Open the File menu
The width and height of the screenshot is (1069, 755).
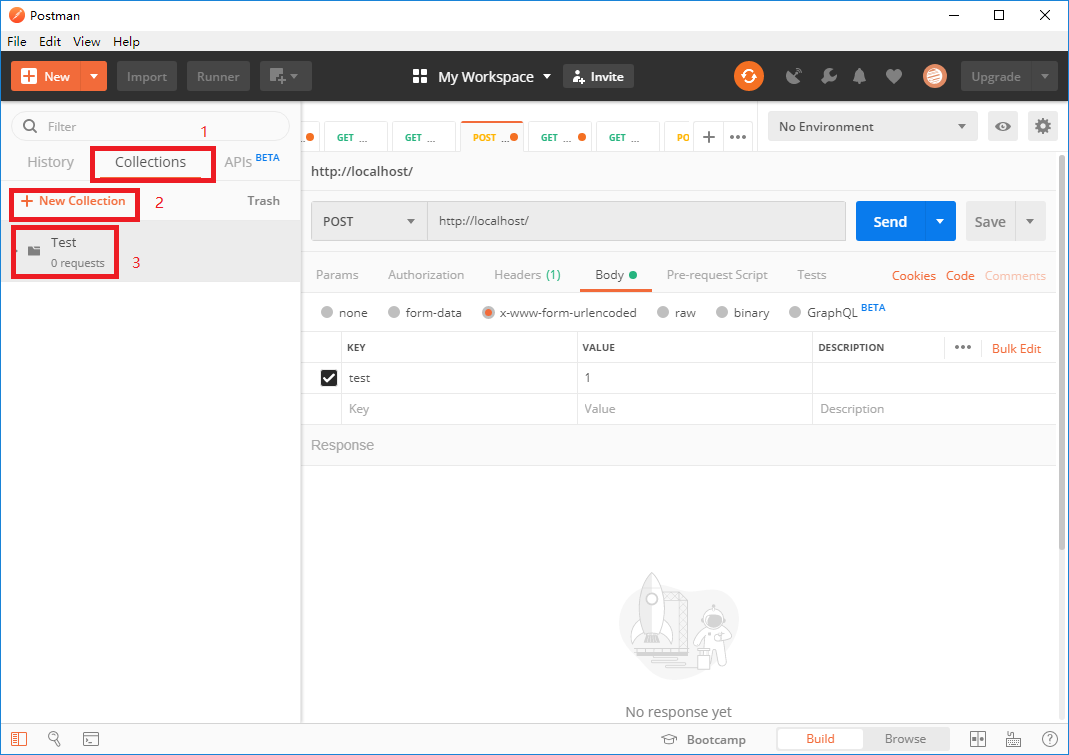point(16,42)
